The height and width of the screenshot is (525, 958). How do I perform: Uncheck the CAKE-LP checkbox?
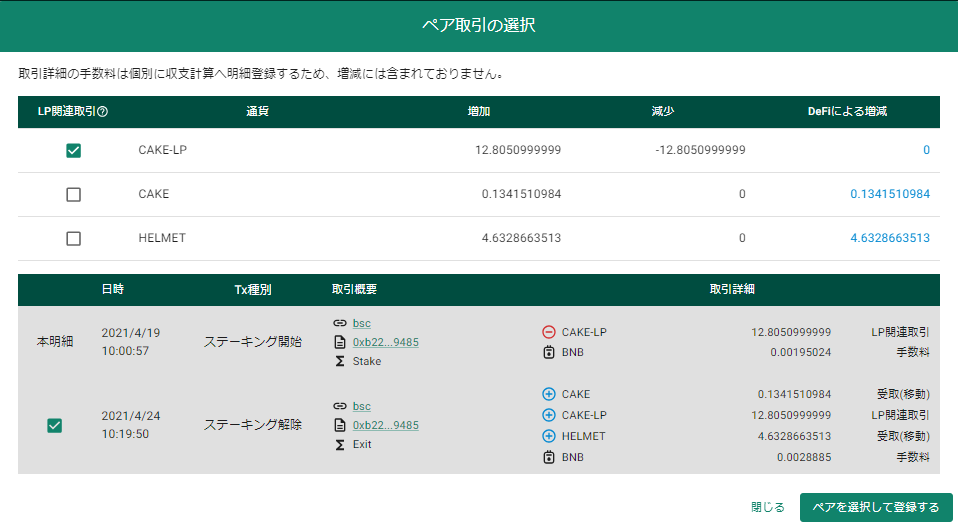pos(73,150)
